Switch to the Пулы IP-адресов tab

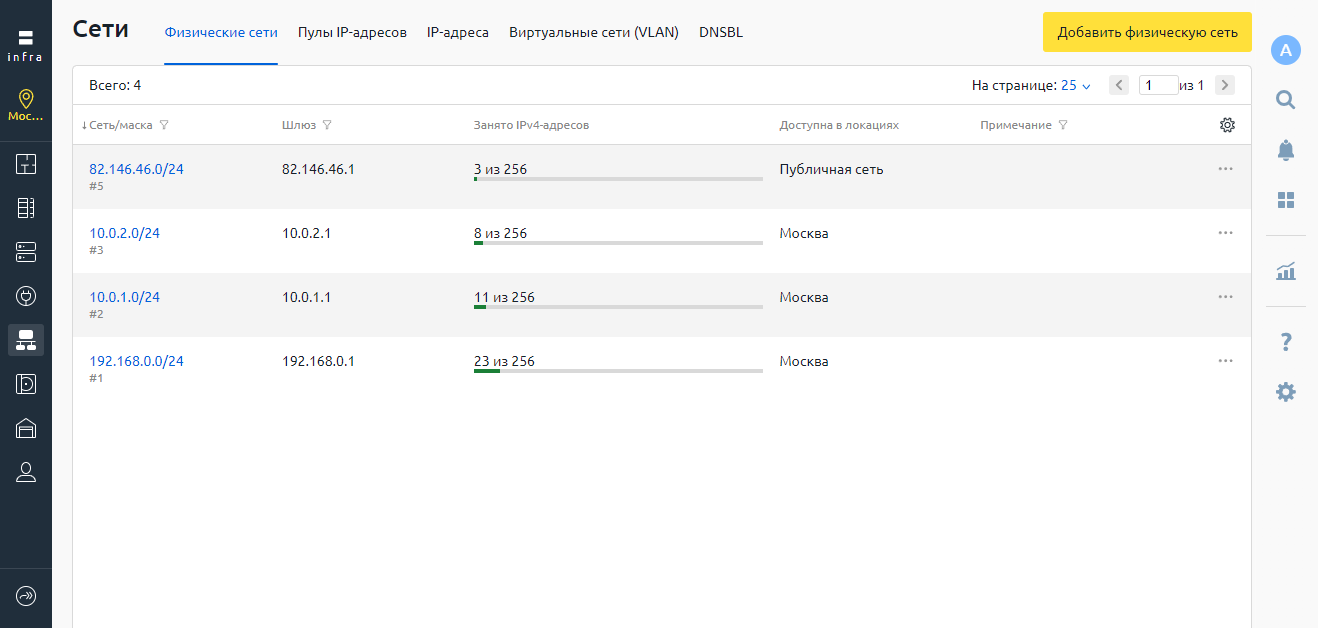tap(352, 33)
